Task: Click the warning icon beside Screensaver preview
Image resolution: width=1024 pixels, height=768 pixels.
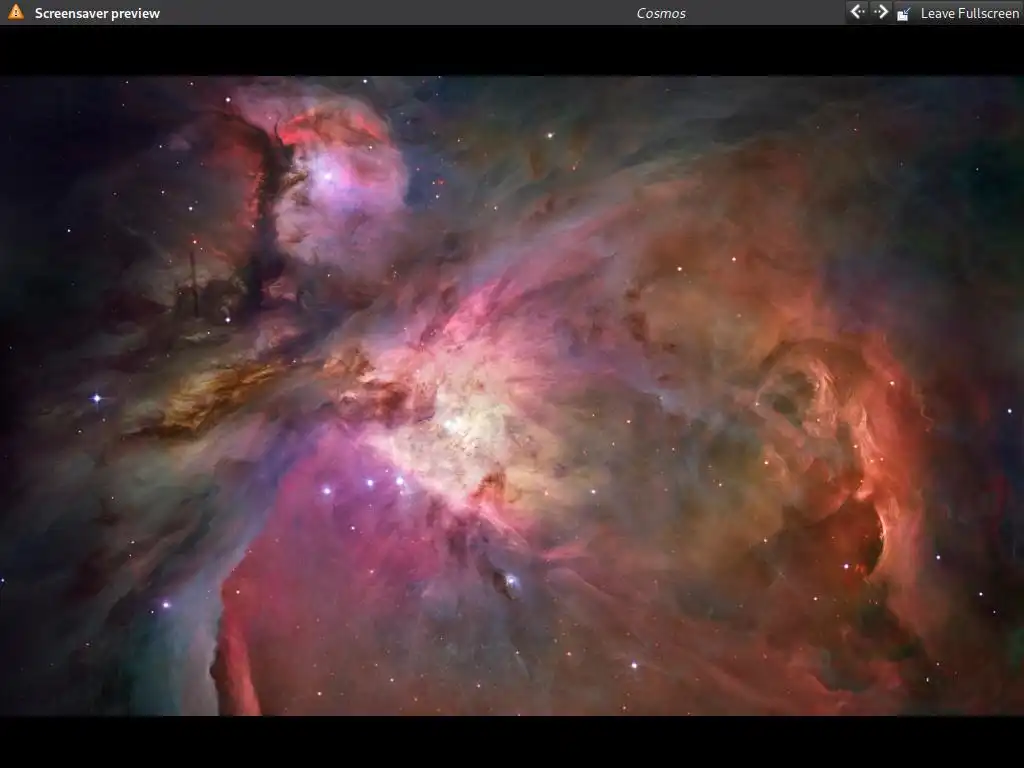Action: 16,12
